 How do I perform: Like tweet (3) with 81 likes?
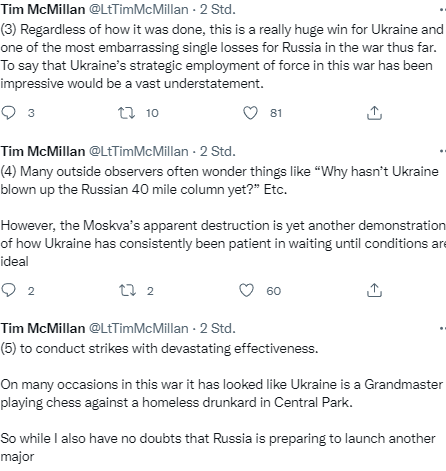250,113
